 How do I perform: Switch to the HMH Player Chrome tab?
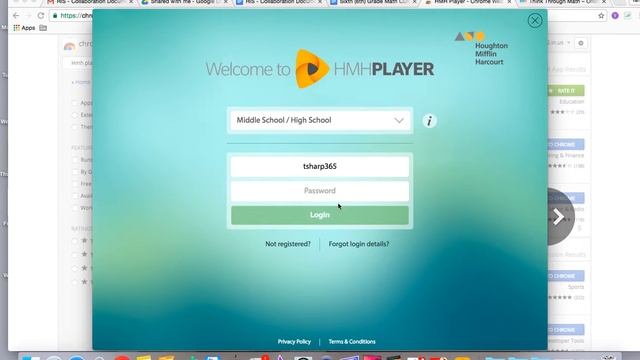(x=469, y=2)
